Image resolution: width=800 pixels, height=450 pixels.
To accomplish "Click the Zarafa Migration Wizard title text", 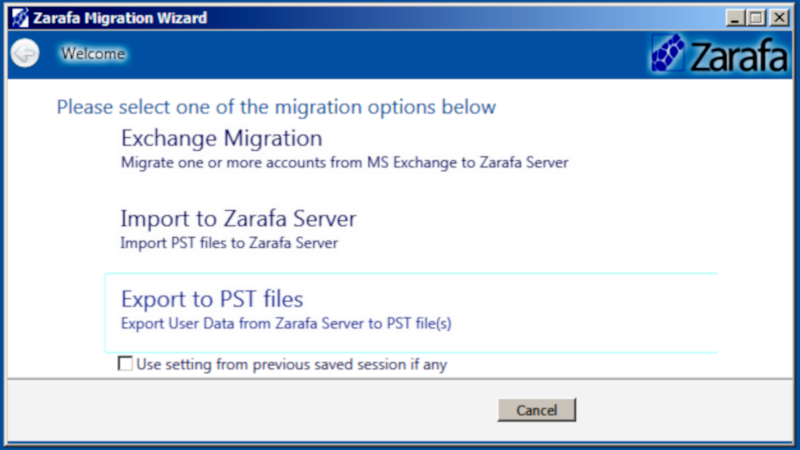I will (121, 17).
